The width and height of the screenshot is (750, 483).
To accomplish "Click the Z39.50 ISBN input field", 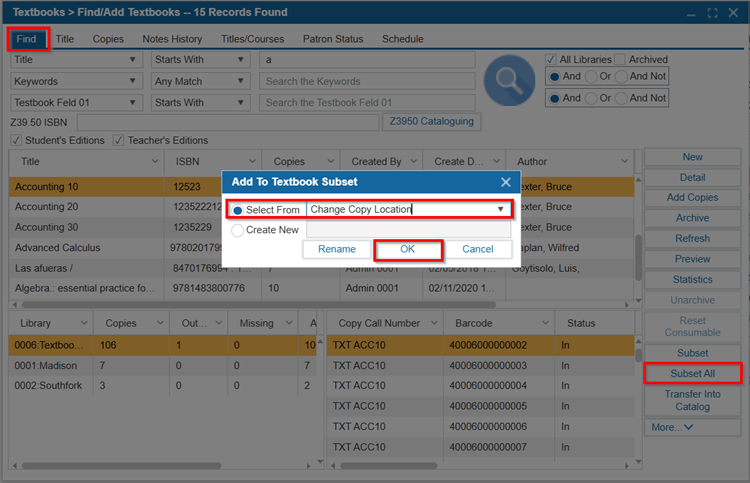I will (x=228, y=122).
